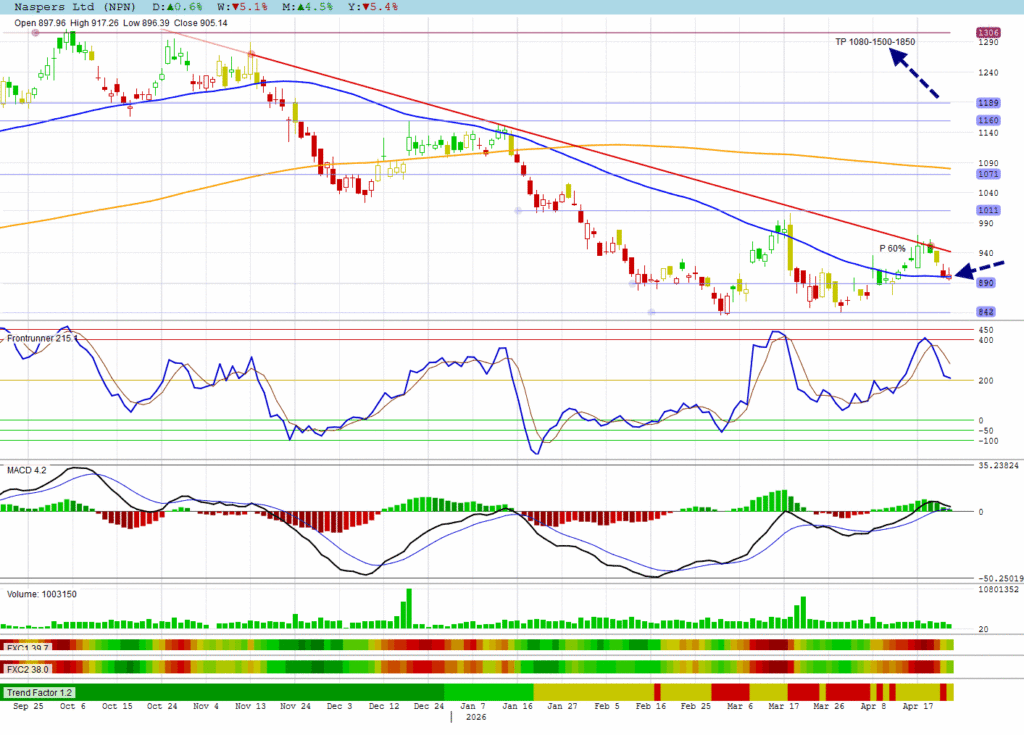Click the TP 1080-1500-1850 annotation
This screenshot has height=735, width=1024.
[x=875, y=41]
